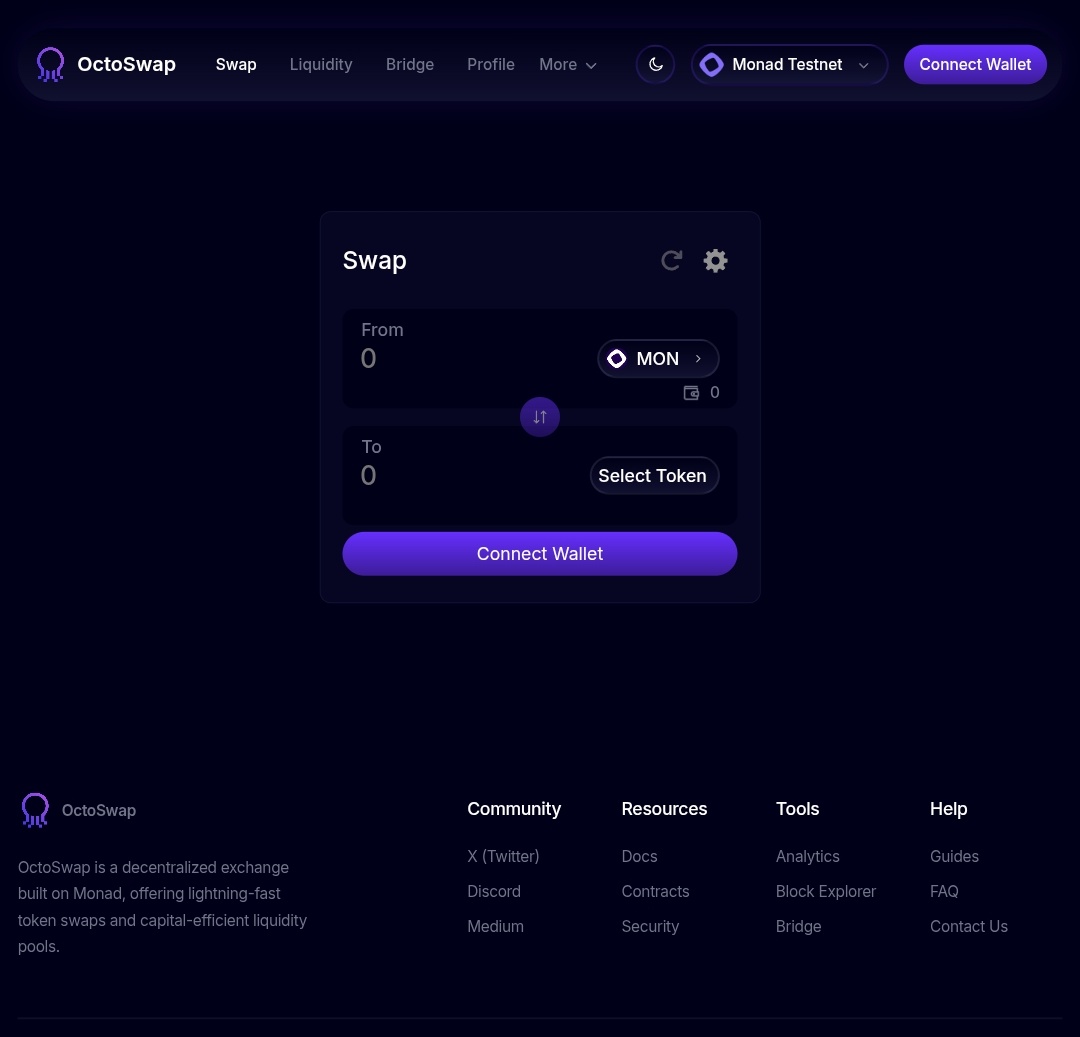1080x1037 pixels.
Task: Flip tokens with swap direction arrows button
Action: [539, 417]
